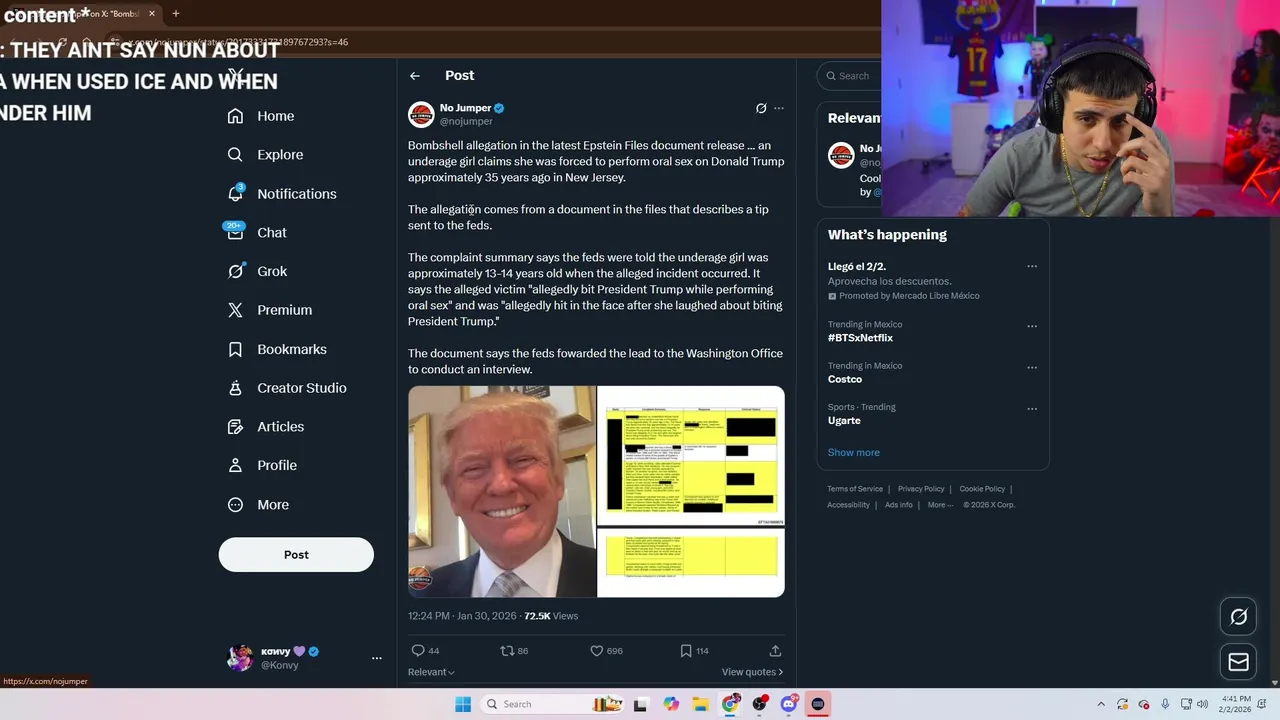Open post's three-dot more options
Viewport: 1280px width, 720px height.
coord(779,108)
